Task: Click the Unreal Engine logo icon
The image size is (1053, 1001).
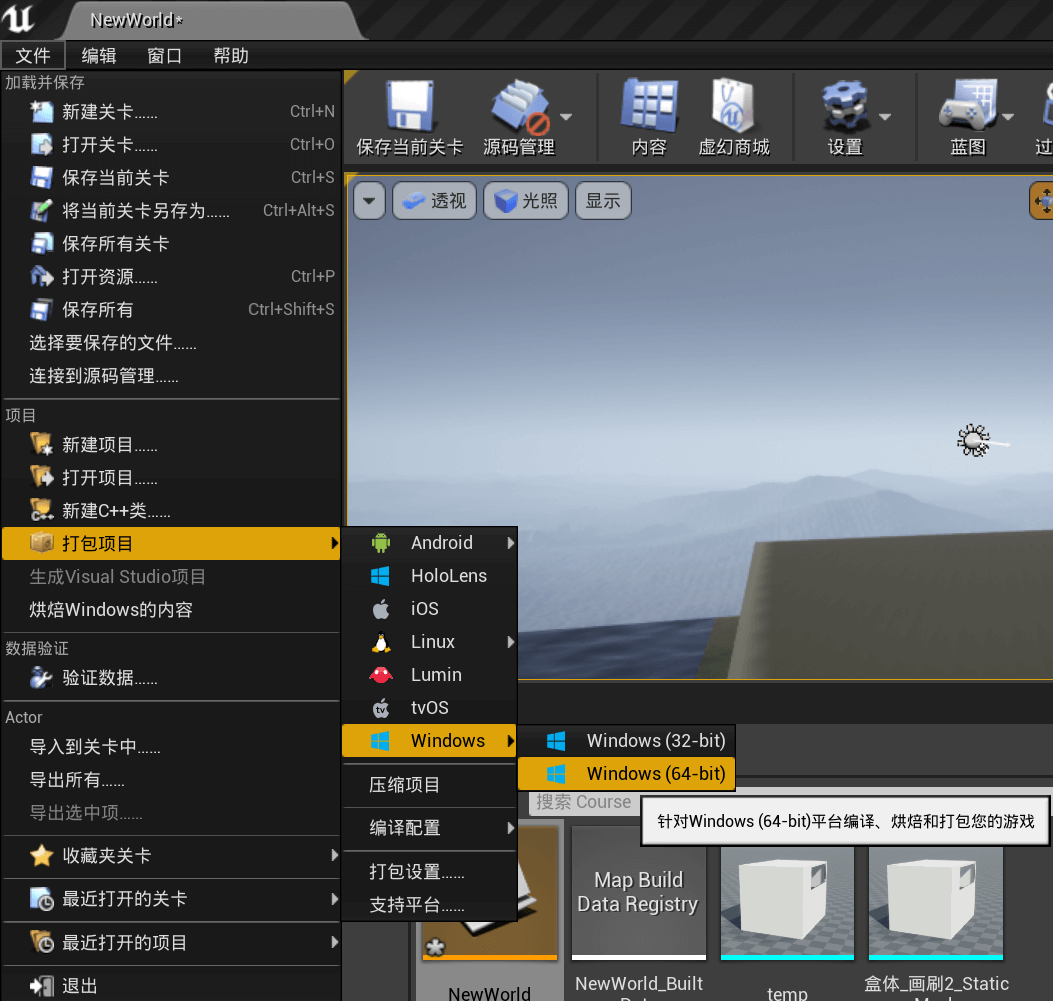Action: click(18, 17)
